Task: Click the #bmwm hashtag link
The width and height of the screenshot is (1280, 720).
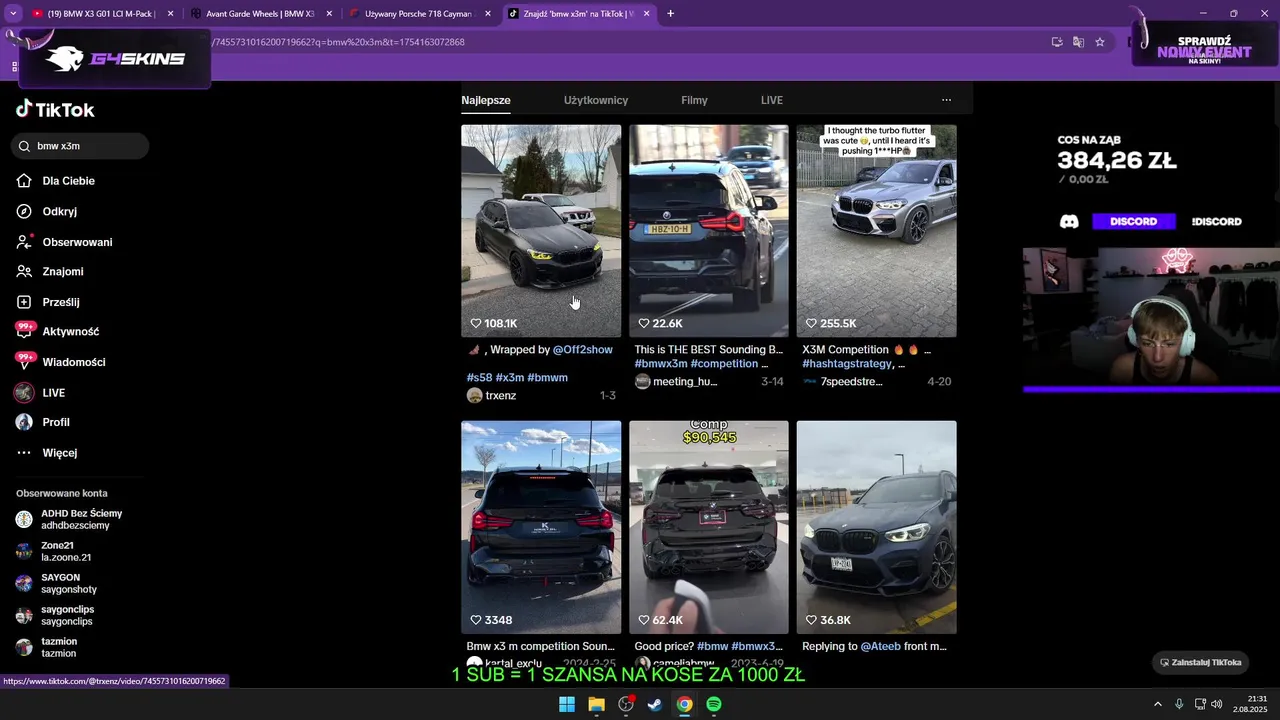Action: coord(548,378)
